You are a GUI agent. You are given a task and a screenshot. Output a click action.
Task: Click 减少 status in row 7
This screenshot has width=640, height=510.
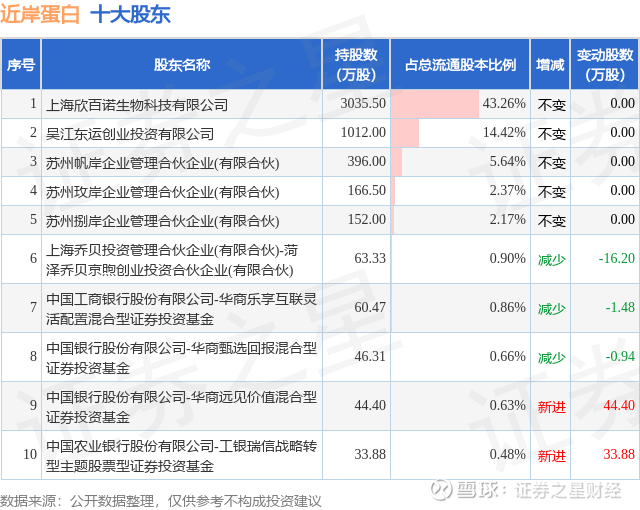(x=551, y=308)
